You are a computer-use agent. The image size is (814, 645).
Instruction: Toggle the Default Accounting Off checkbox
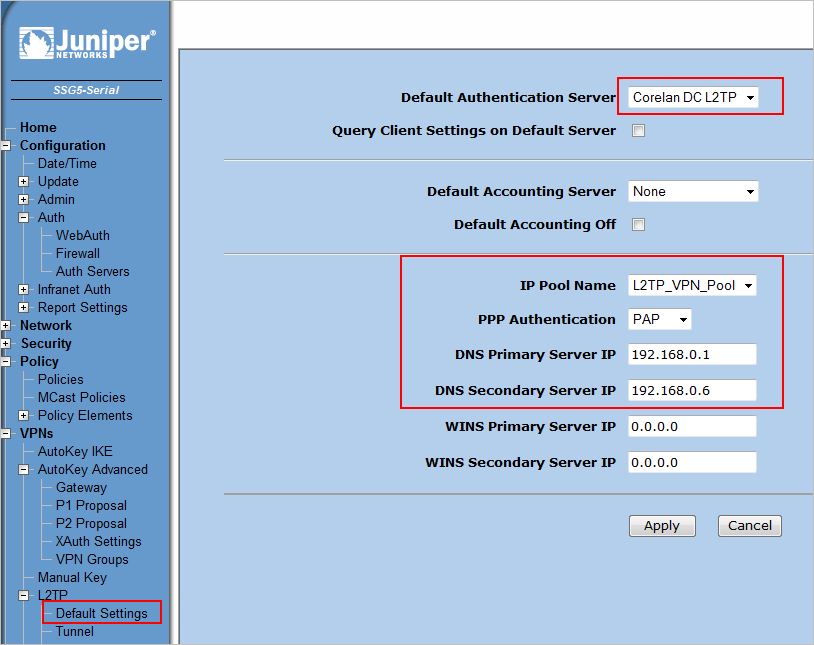click(x=638, y=225)
